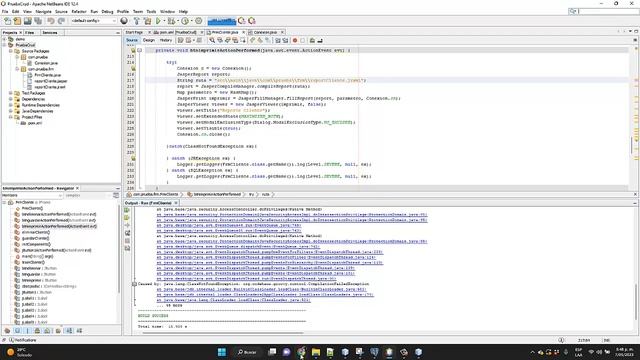
Task: Toggle Show Static Members filter in Navigator
Action: (x=27, y=331)
